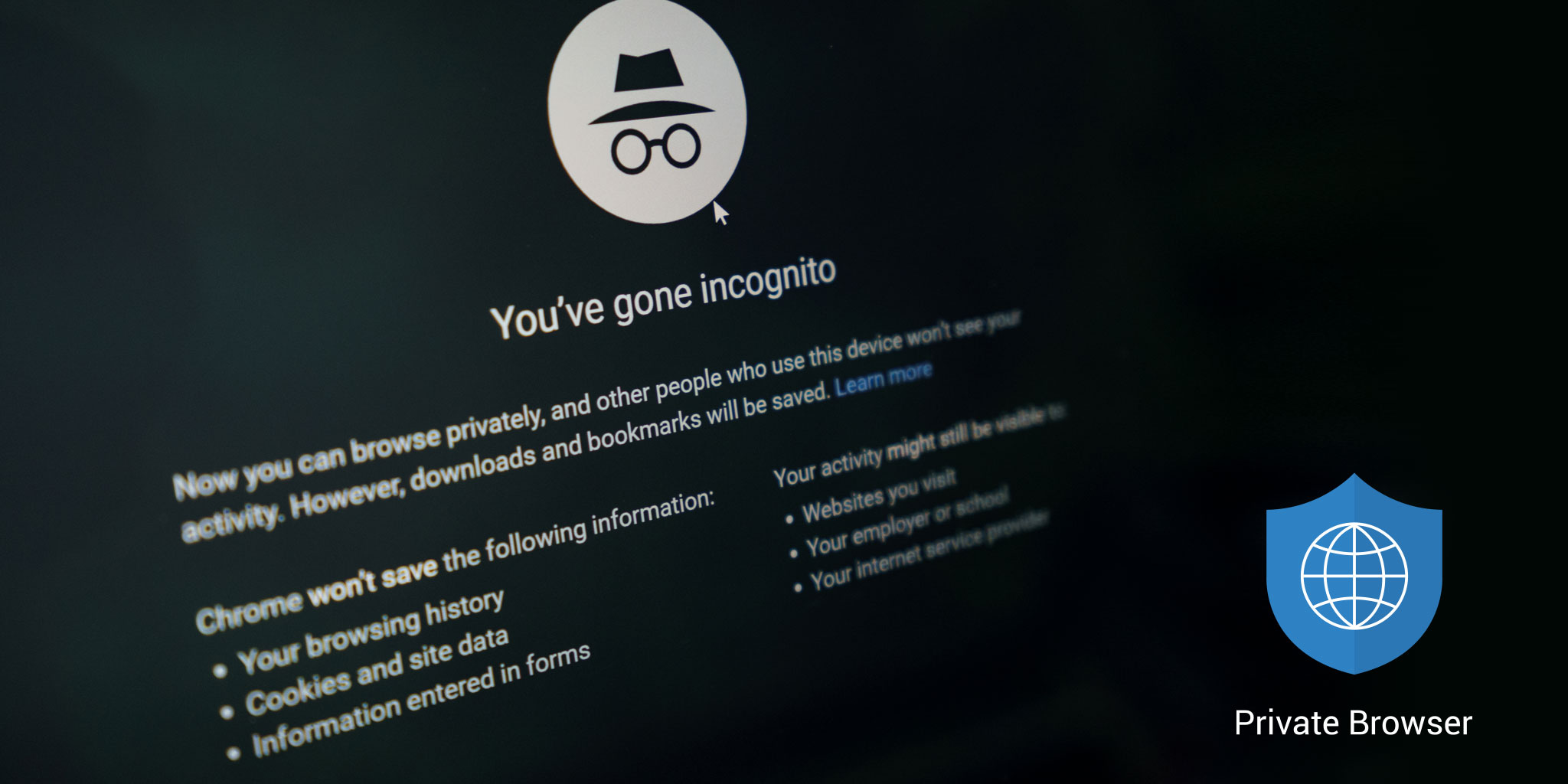Click the white mouse cursor arrow

coord(720,214)
